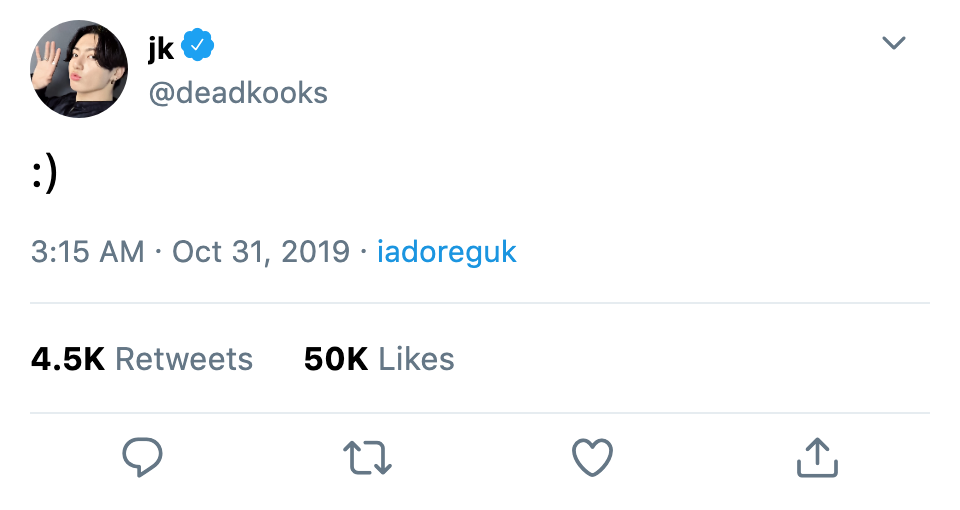
Task: Toggle the heart to favorite this tweet
Action: coord(592,457)
